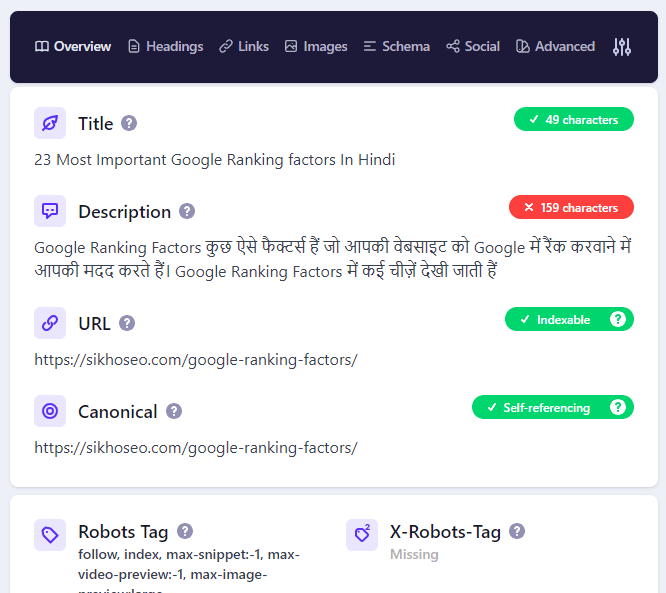The image size is (666, 593).
Task: Click the X-Robots-Tag icon
Action: tap(362, 535)
